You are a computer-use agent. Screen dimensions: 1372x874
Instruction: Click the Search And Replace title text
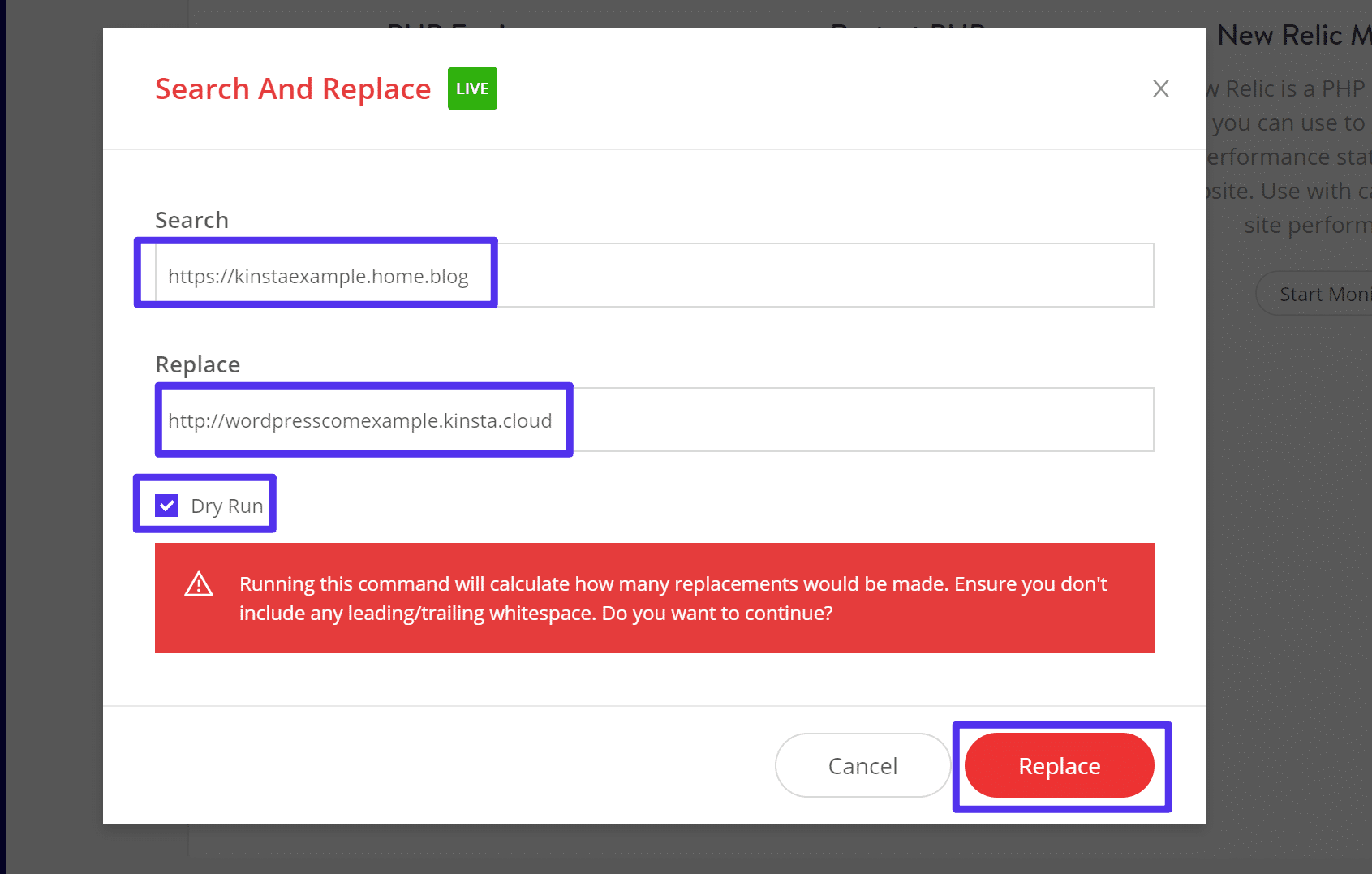point(293,88)
